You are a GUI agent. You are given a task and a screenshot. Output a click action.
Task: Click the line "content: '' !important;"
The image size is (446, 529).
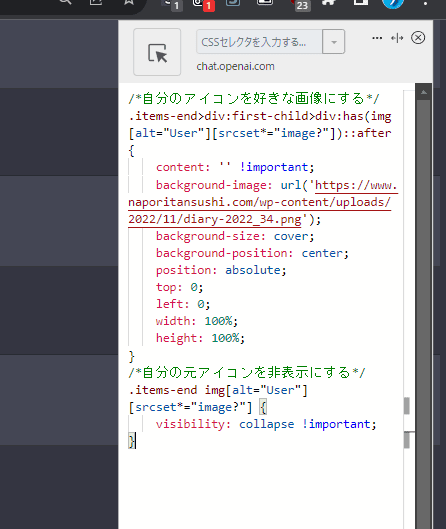pyautogui.click(x=235, y=167)
